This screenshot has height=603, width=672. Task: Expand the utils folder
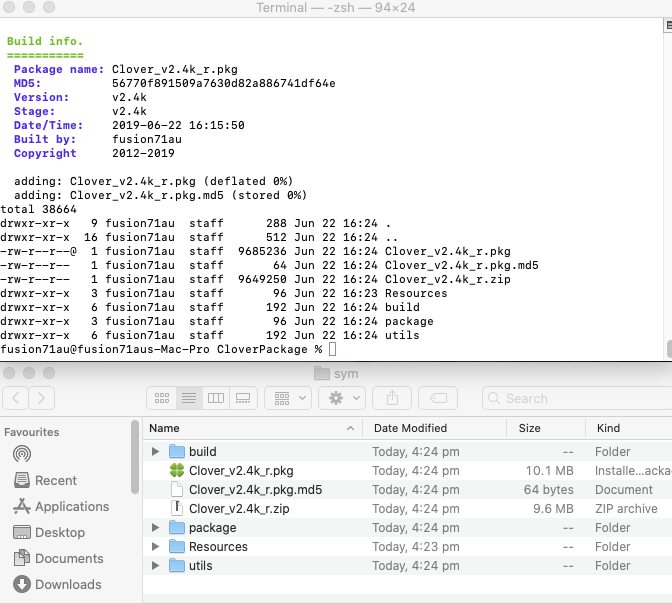pyautogui.click(x=156, y=566)
